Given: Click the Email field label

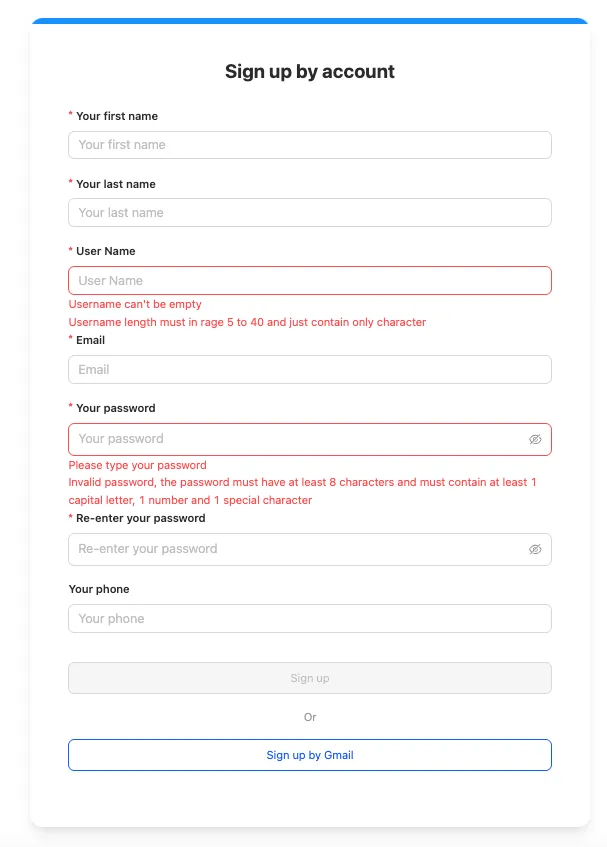Looking at the screenshot, I should tap(91, 340).
